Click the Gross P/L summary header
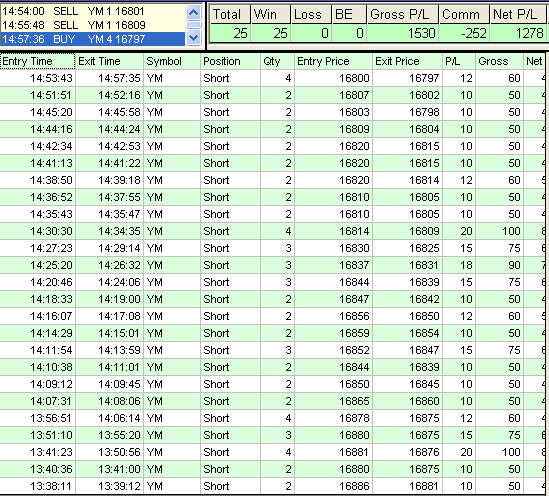 click(403, 14)
